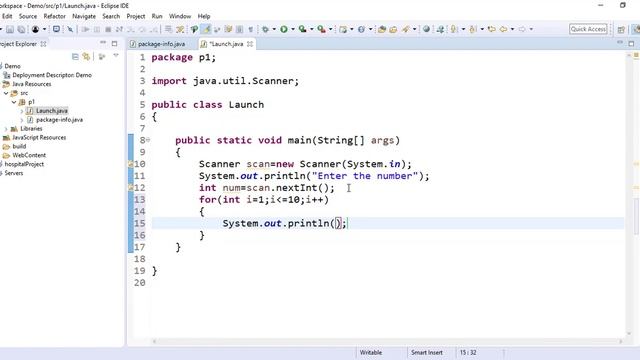This screenshot has height=360, width=640.
Task: Open the Window menu
Action: [x=180, y=16]
